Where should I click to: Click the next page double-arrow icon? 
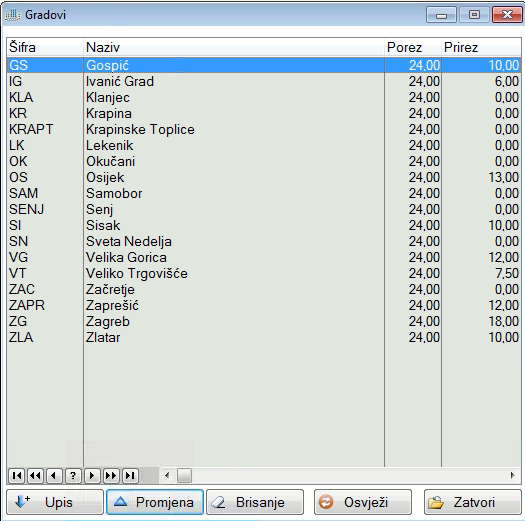tap(111, 475)
